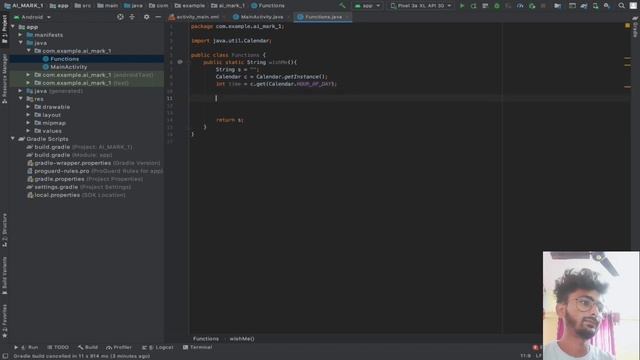Run the app with green play button
Screen dimensions: 640x360
(462, 6)
